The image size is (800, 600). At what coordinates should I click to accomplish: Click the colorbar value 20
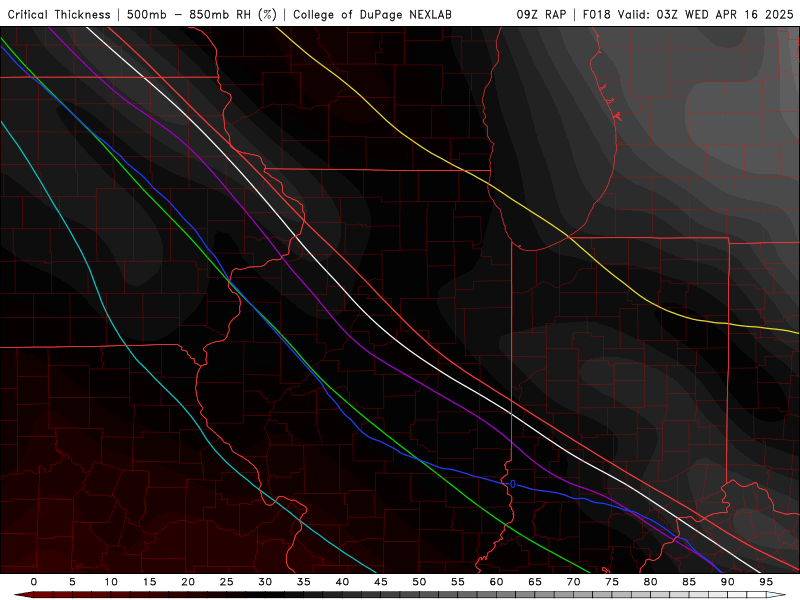(x=188, y=582)
